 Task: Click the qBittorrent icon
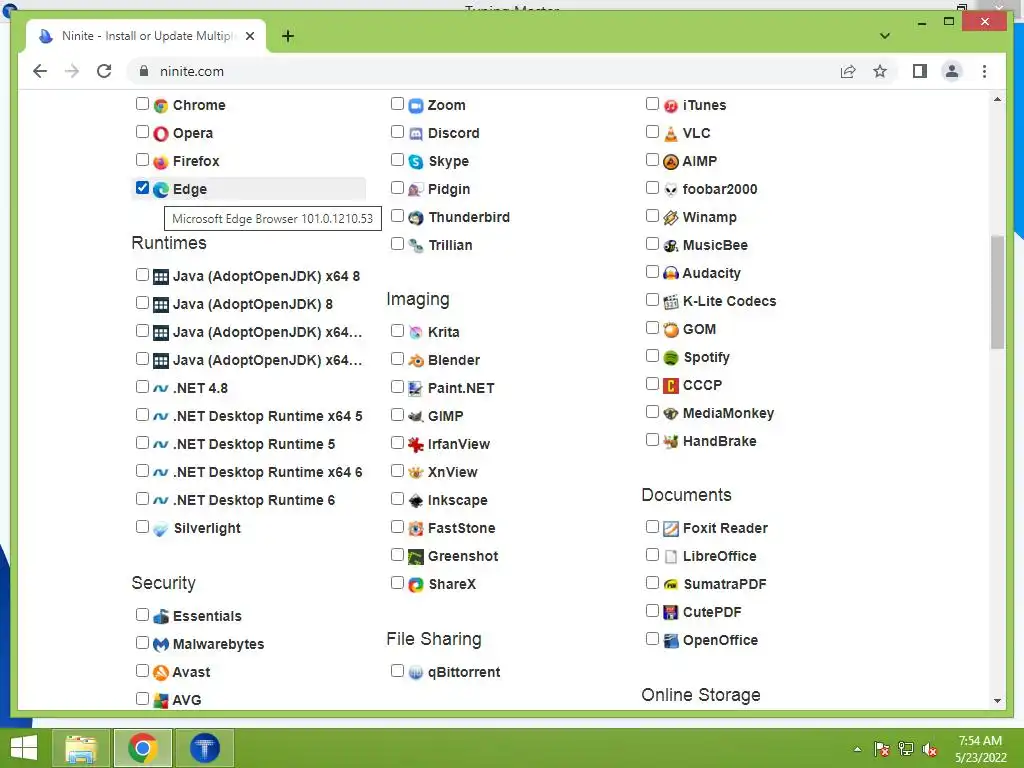pyautogui.click(x=416, y=673)
